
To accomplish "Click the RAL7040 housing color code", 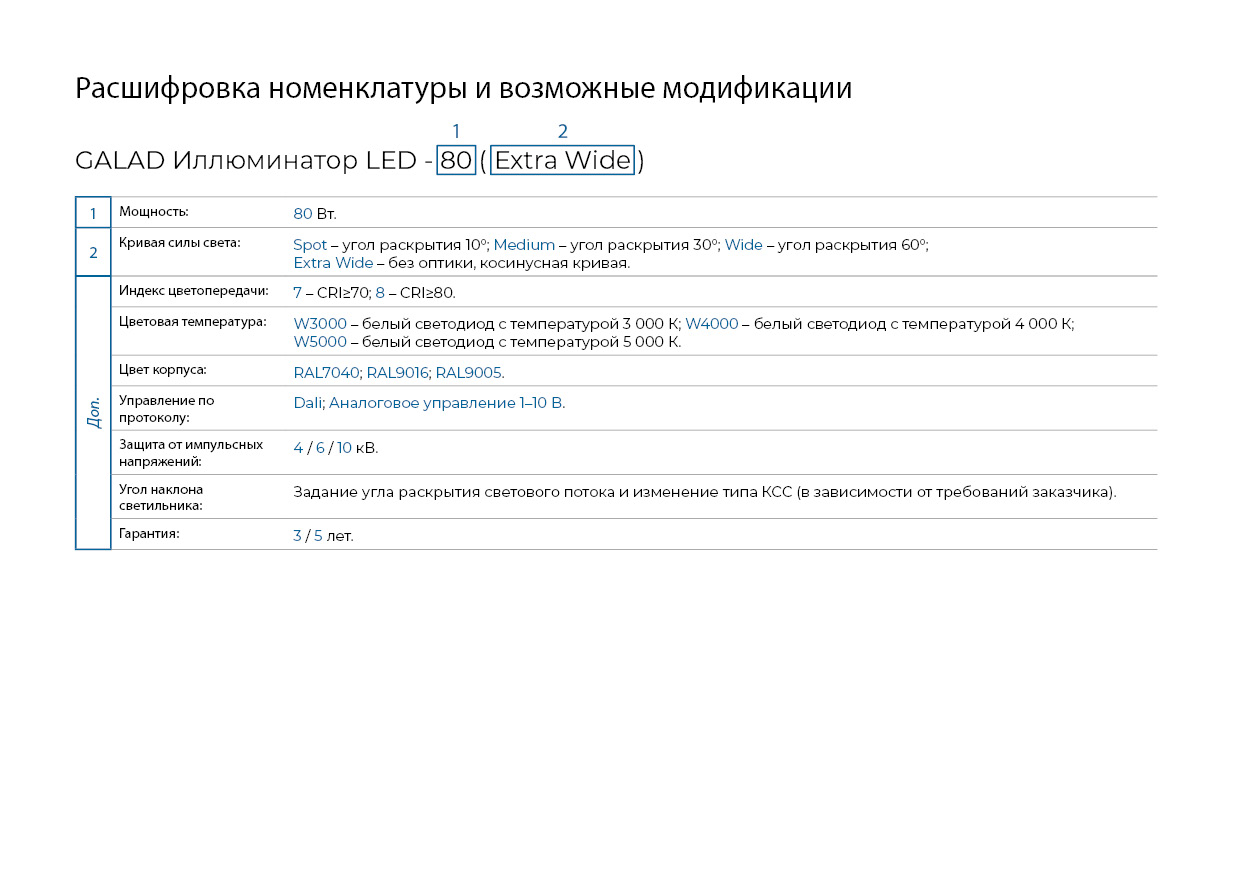I will (326, 373).
